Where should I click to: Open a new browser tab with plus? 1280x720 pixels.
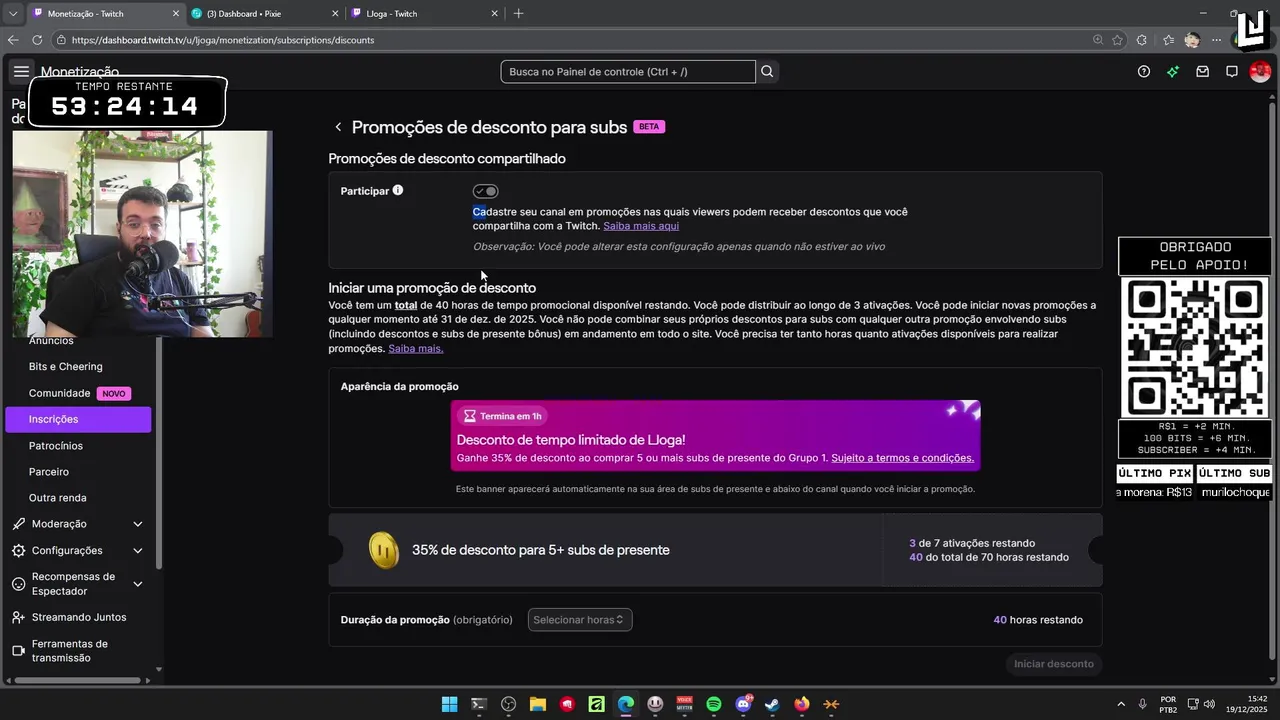tap(518, 13)
